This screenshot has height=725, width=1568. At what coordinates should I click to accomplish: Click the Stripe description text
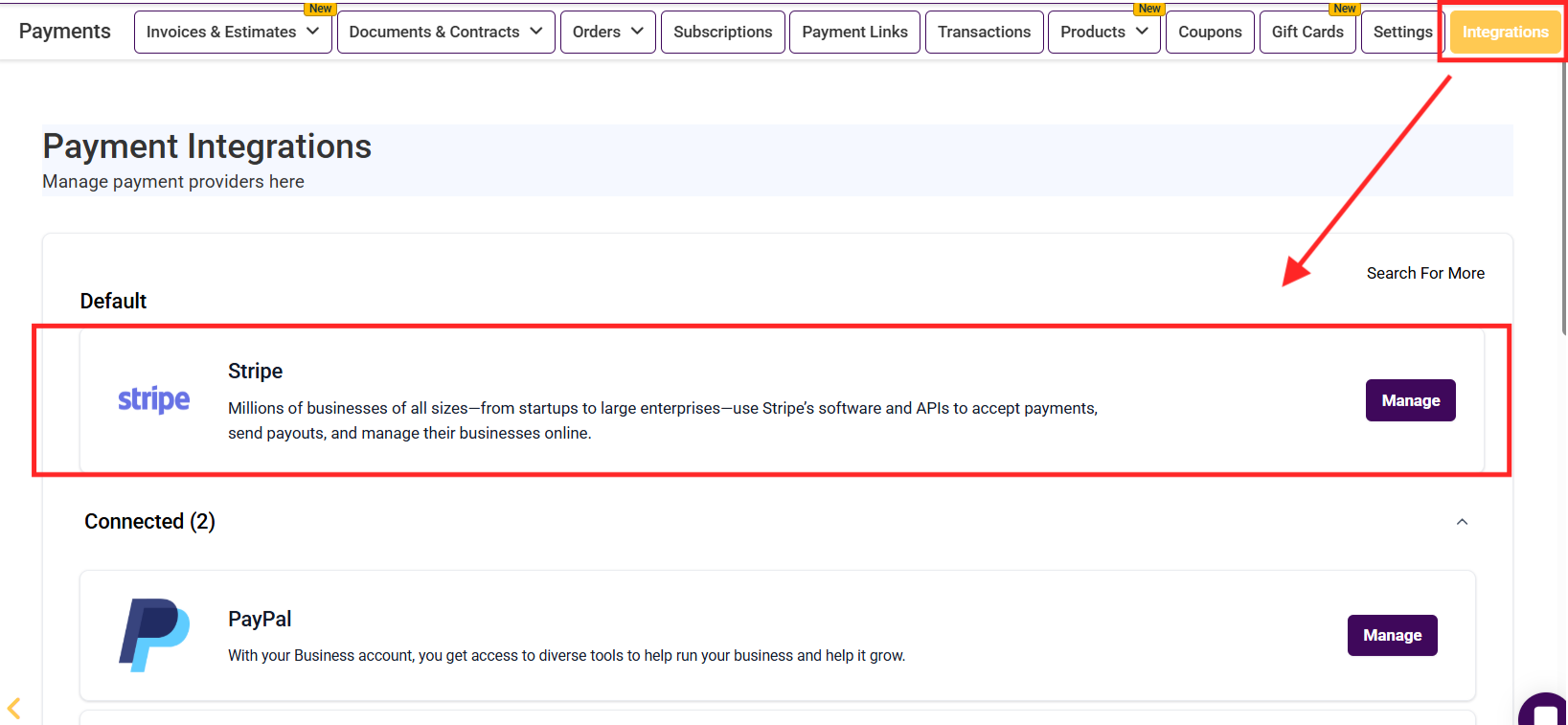click(663, 420)
